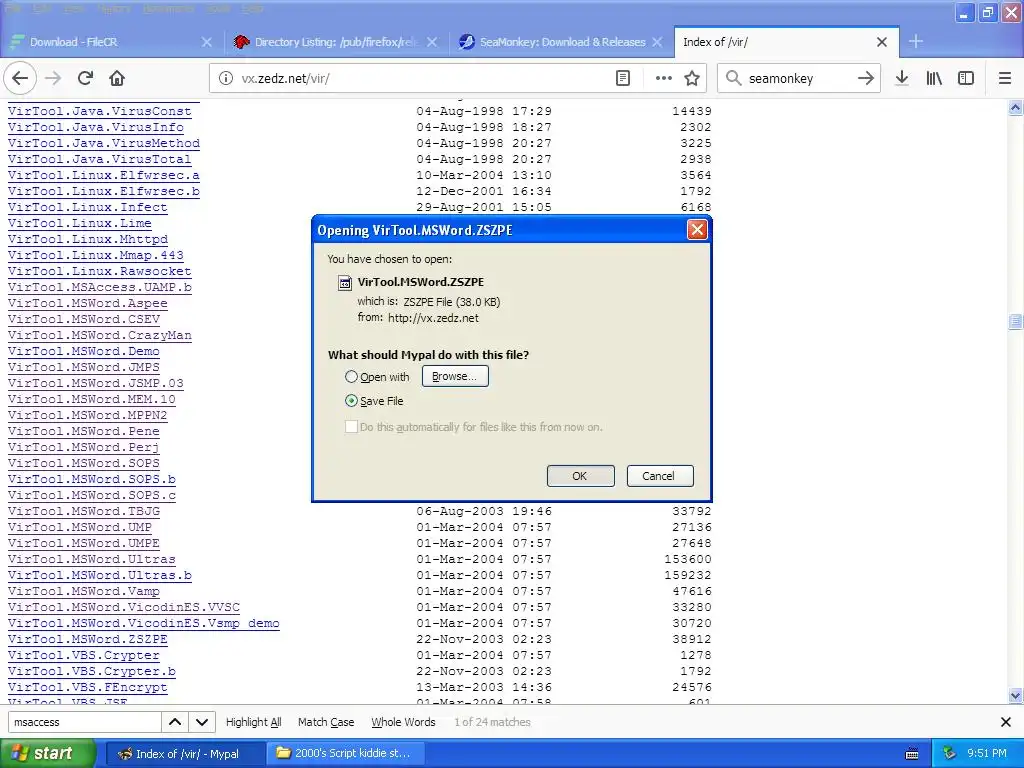Close the Opening VirTool dialog
The image size is (1024, 768).
click(697, 230)
